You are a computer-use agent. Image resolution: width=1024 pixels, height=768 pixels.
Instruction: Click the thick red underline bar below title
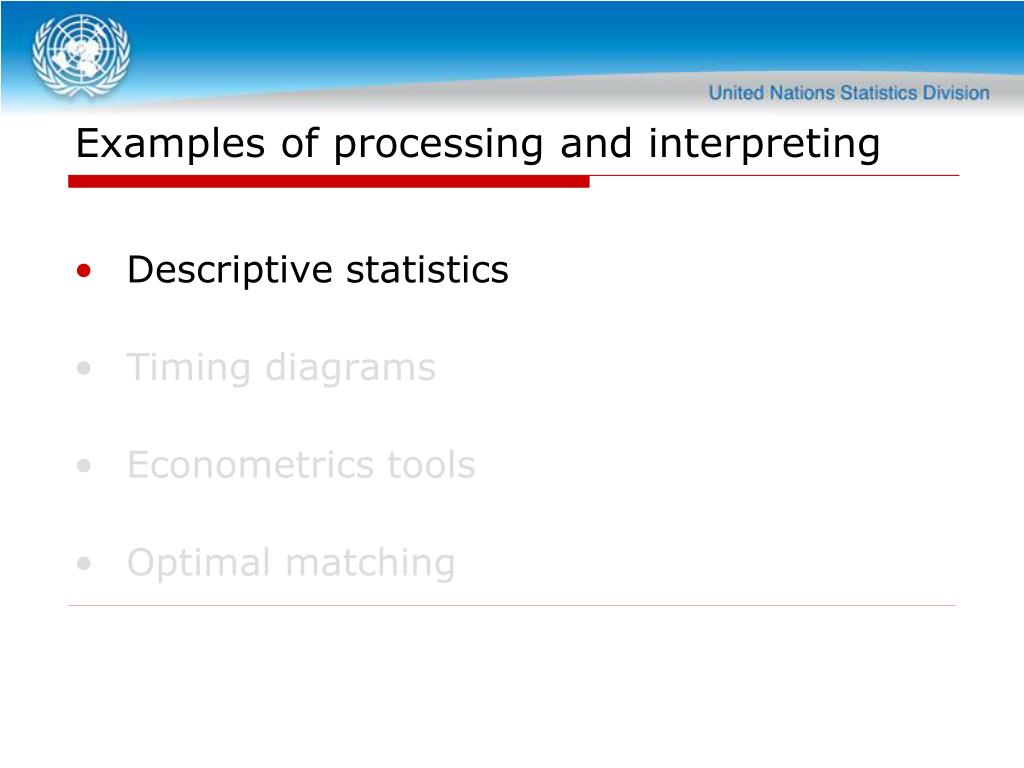[328, 182]
